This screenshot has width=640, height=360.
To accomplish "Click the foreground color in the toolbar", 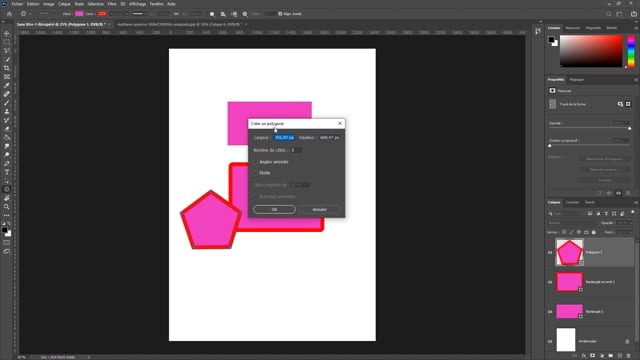I will point(4,231).
